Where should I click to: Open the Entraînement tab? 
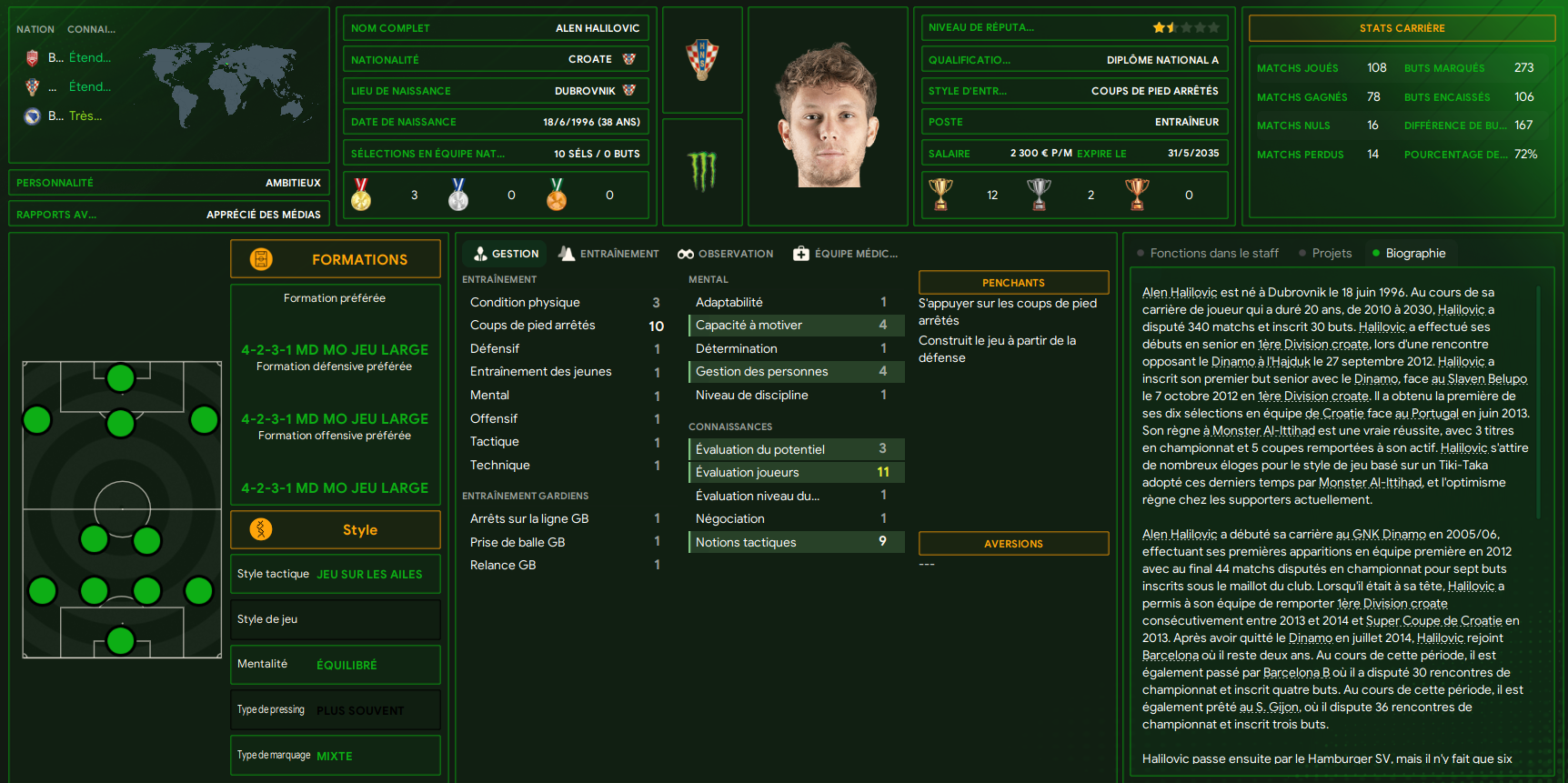pyautogui.click(x=608, y=254)
